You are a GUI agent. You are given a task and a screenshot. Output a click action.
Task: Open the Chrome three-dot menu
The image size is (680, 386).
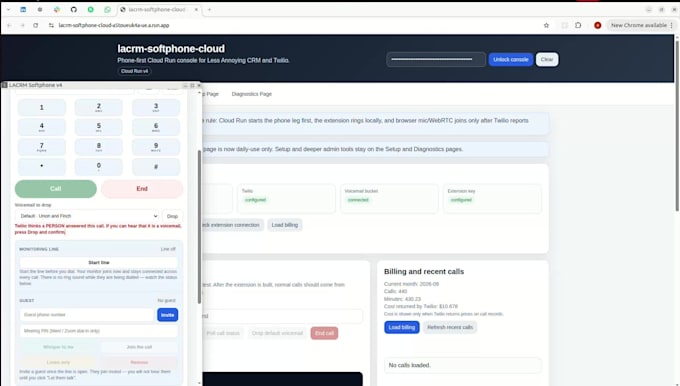[672, 25]
